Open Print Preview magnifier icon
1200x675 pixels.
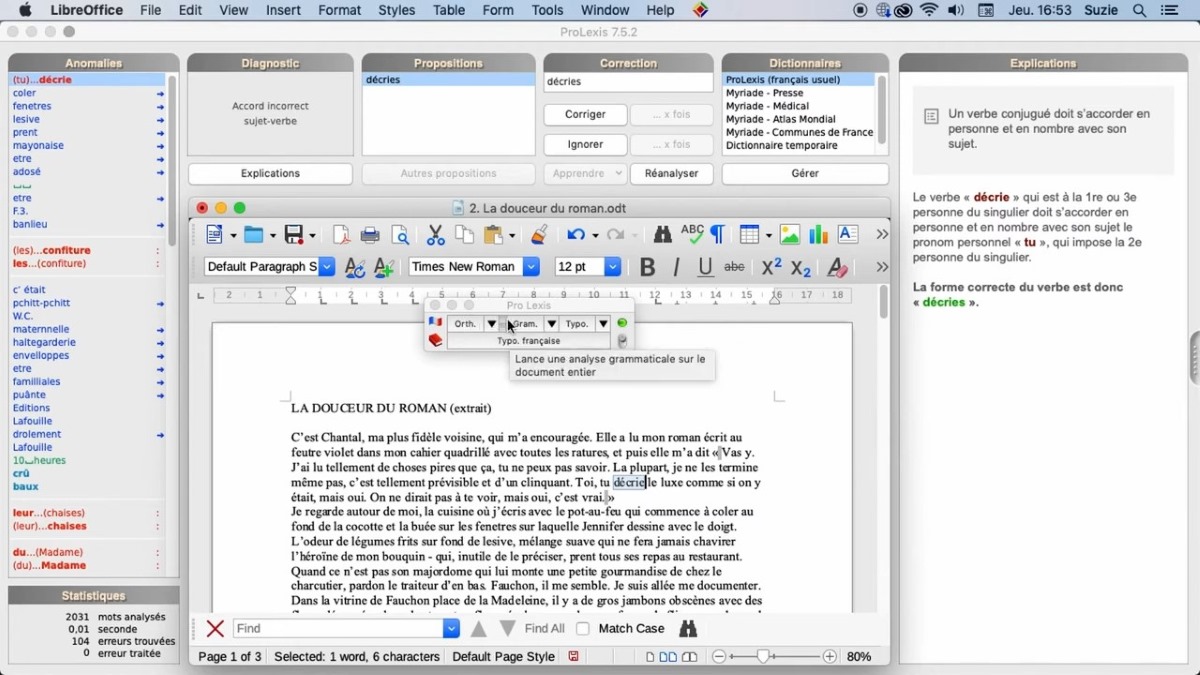(x=400, y=235)
